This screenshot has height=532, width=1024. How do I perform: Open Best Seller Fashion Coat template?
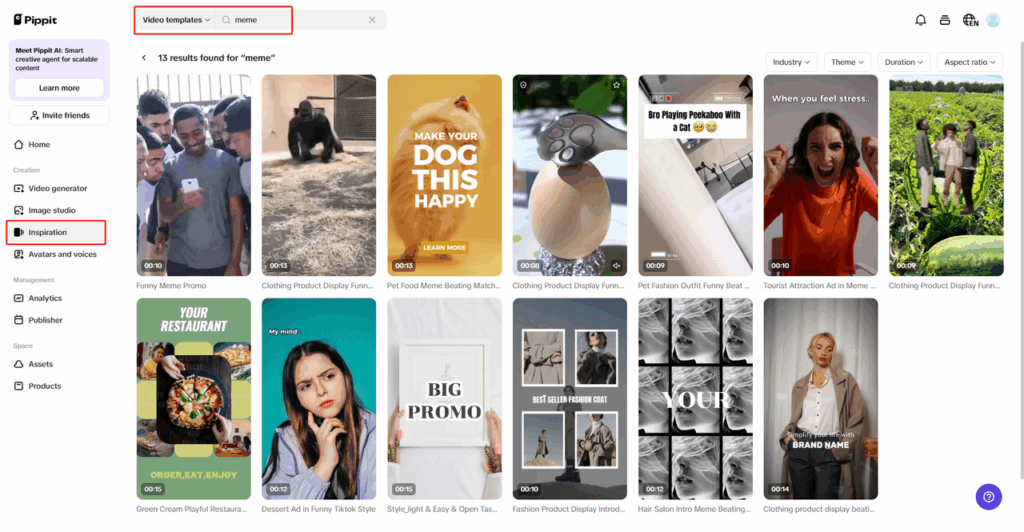coord(569,399)
